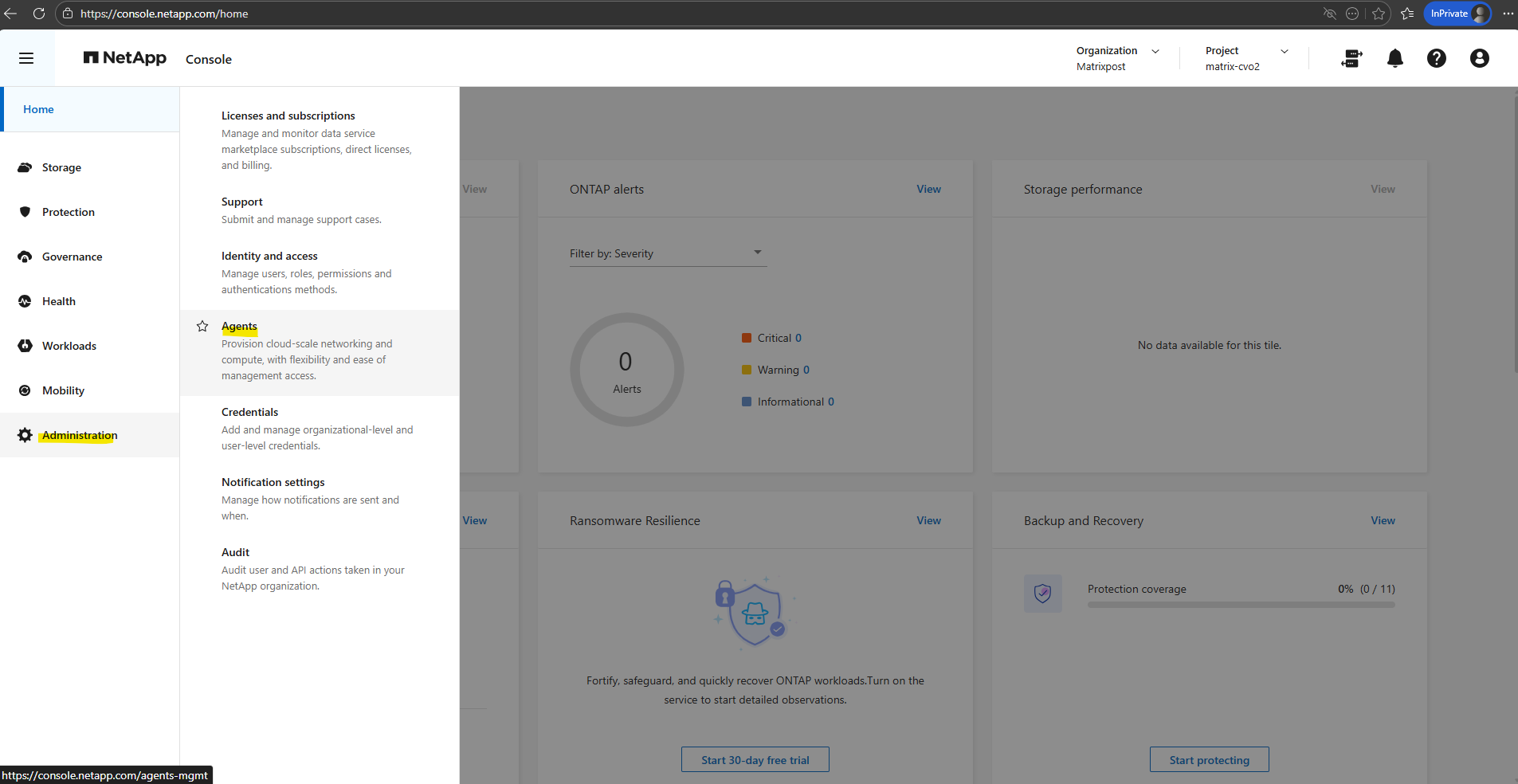Open the user account profile icon

(1479, 58)
